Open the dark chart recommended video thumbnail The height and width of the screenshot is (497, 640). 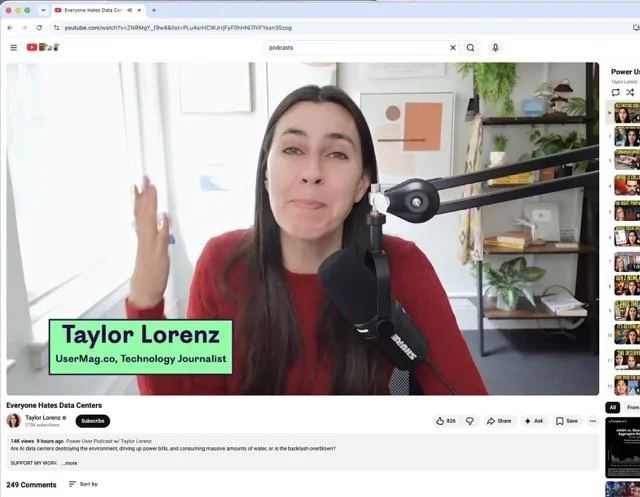click(623, 447)
